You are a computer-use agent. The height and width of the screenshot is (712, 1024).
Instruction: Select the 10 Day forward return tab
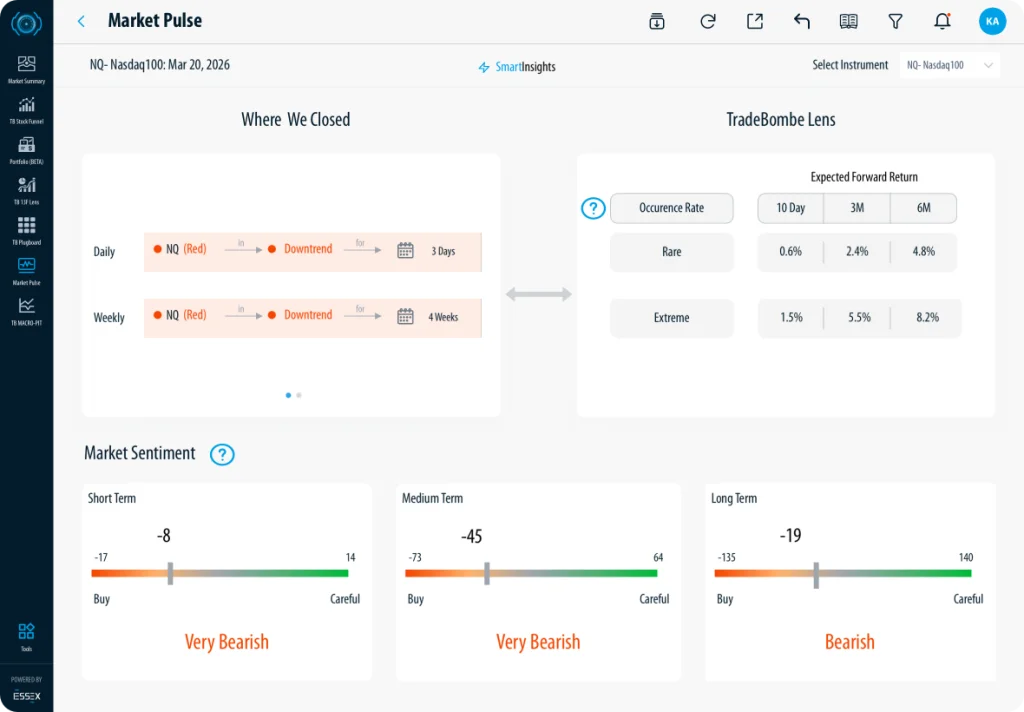click(790, 208)
